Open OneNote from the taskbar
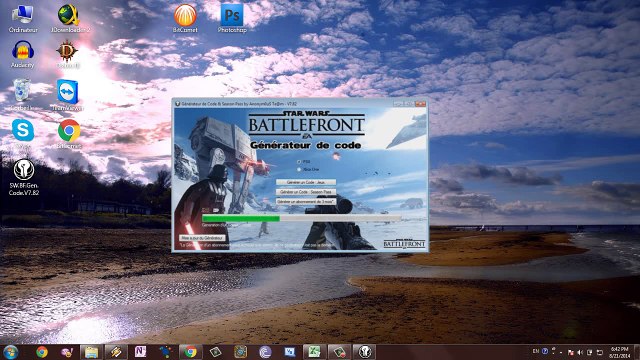Image resolution: width=640 pixels, height=360 pixels. [140, 352]
